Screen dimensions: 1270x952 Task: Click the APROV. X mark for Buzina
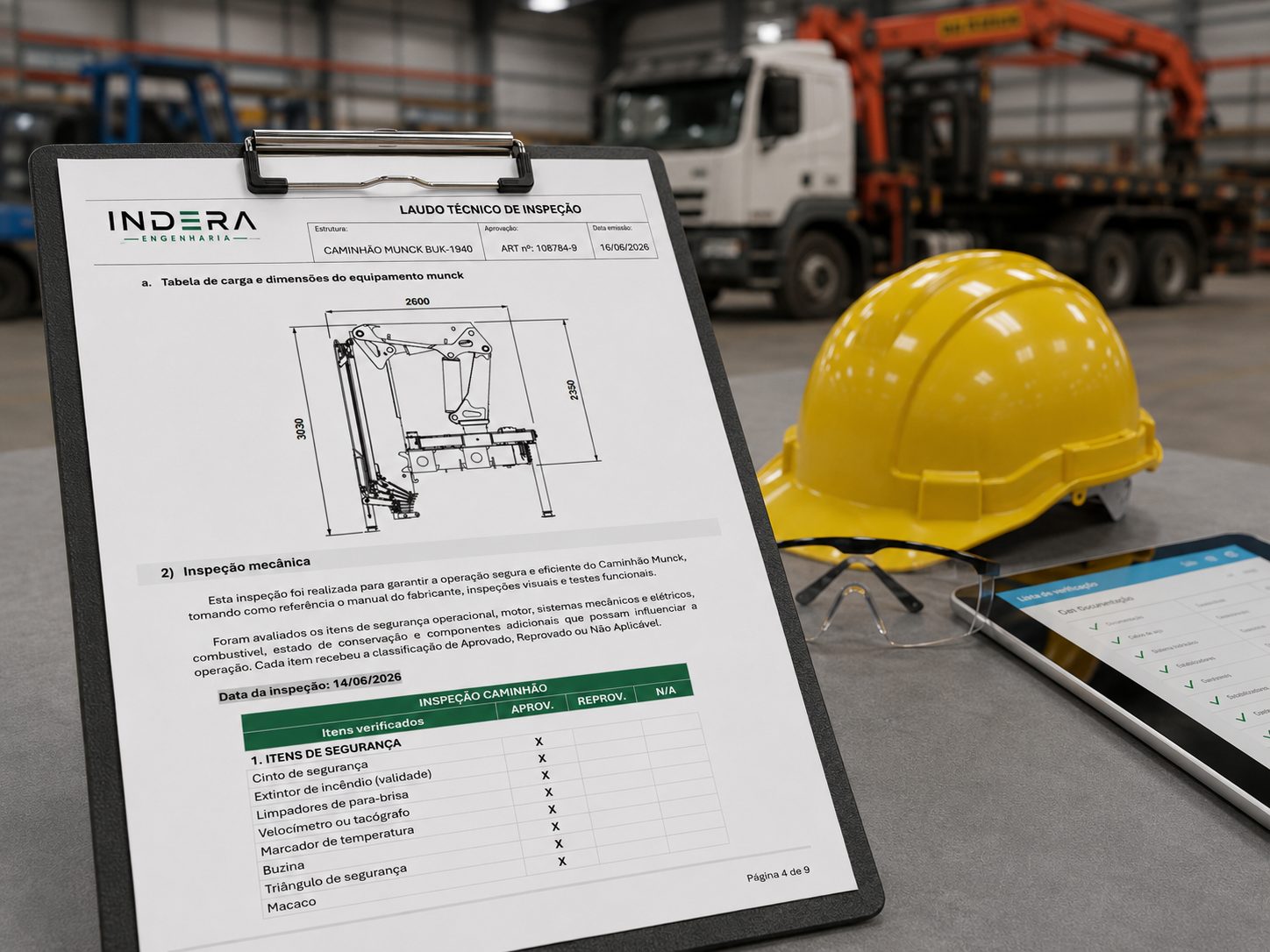pos(555,826)
